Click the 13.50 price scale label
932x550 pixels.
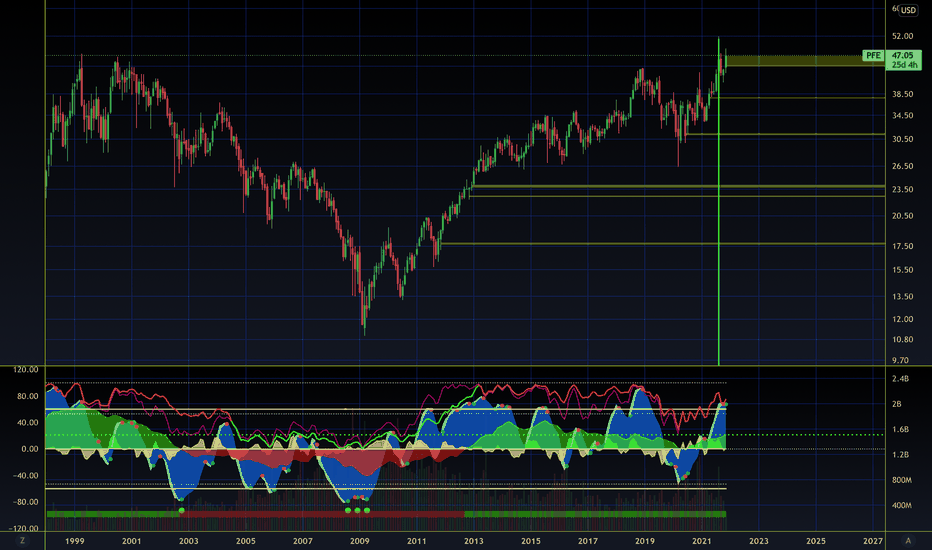(902, 296)
